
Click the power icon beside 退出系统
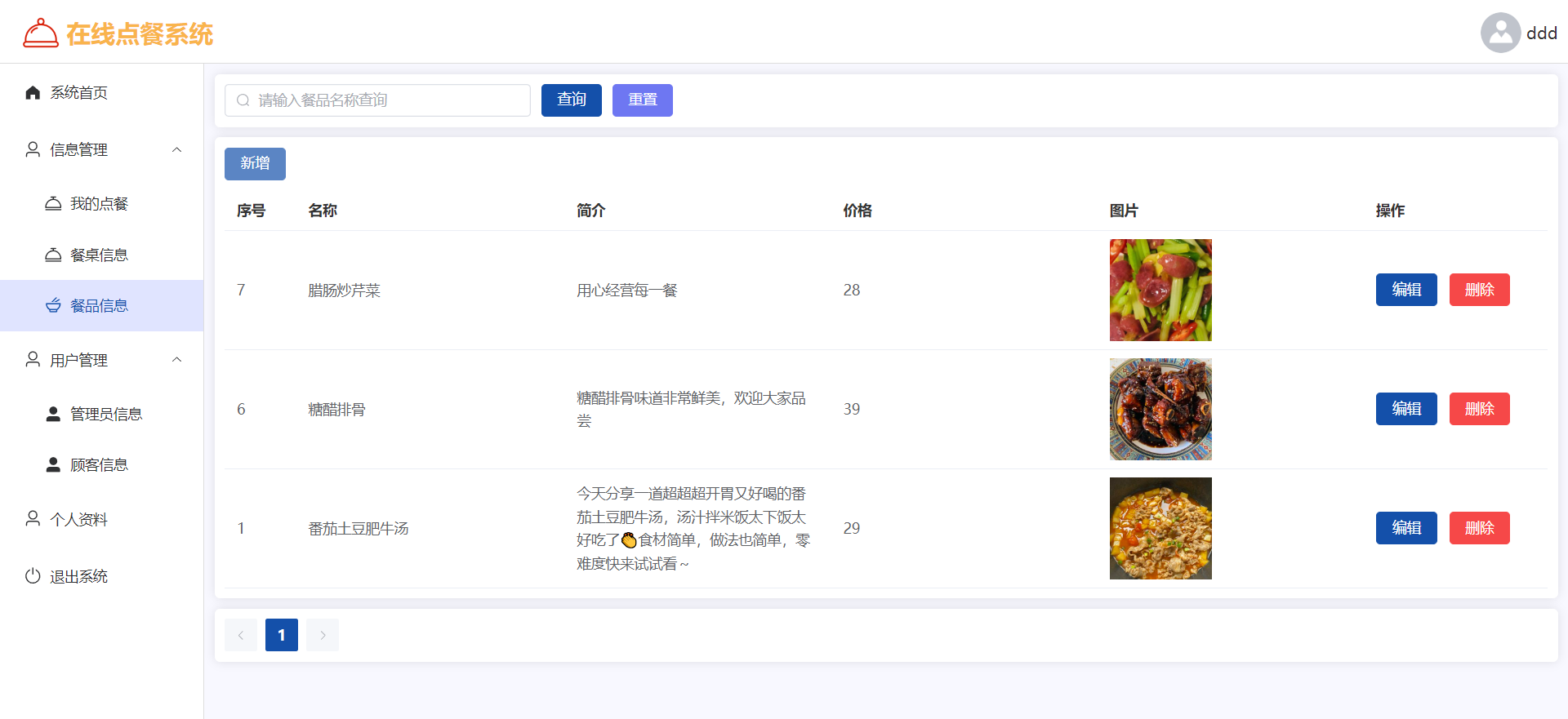33,575
